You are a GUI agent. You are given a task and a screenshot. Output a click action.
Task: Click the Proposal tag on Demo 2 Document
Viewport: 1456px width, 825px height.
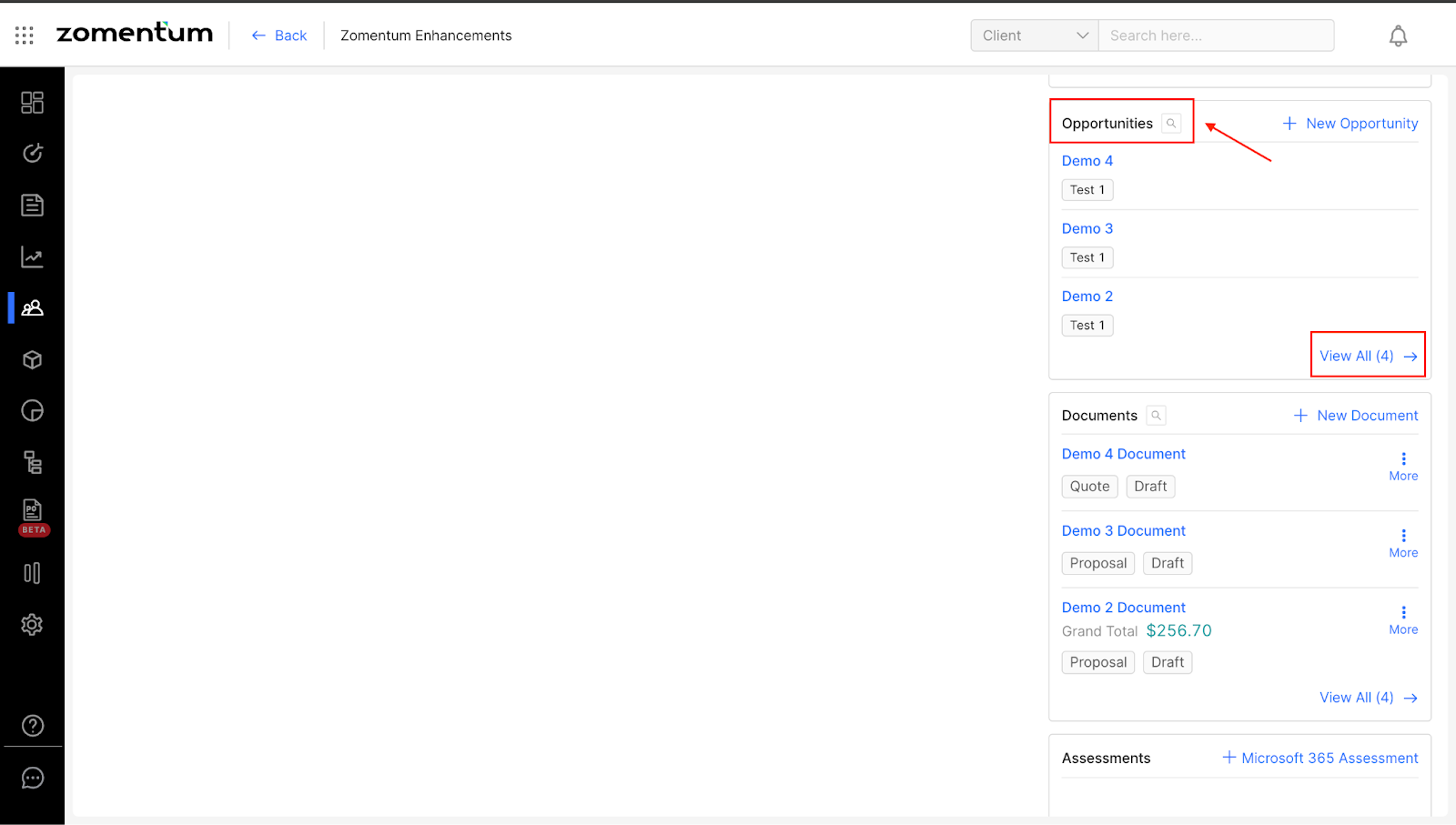1098,662
